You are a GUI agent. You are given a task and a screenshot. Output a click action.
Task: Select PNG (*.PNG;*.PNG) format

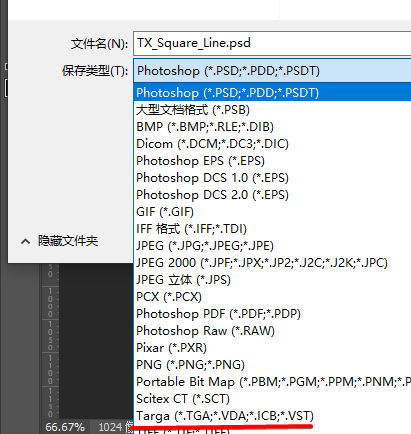point(272,365)
